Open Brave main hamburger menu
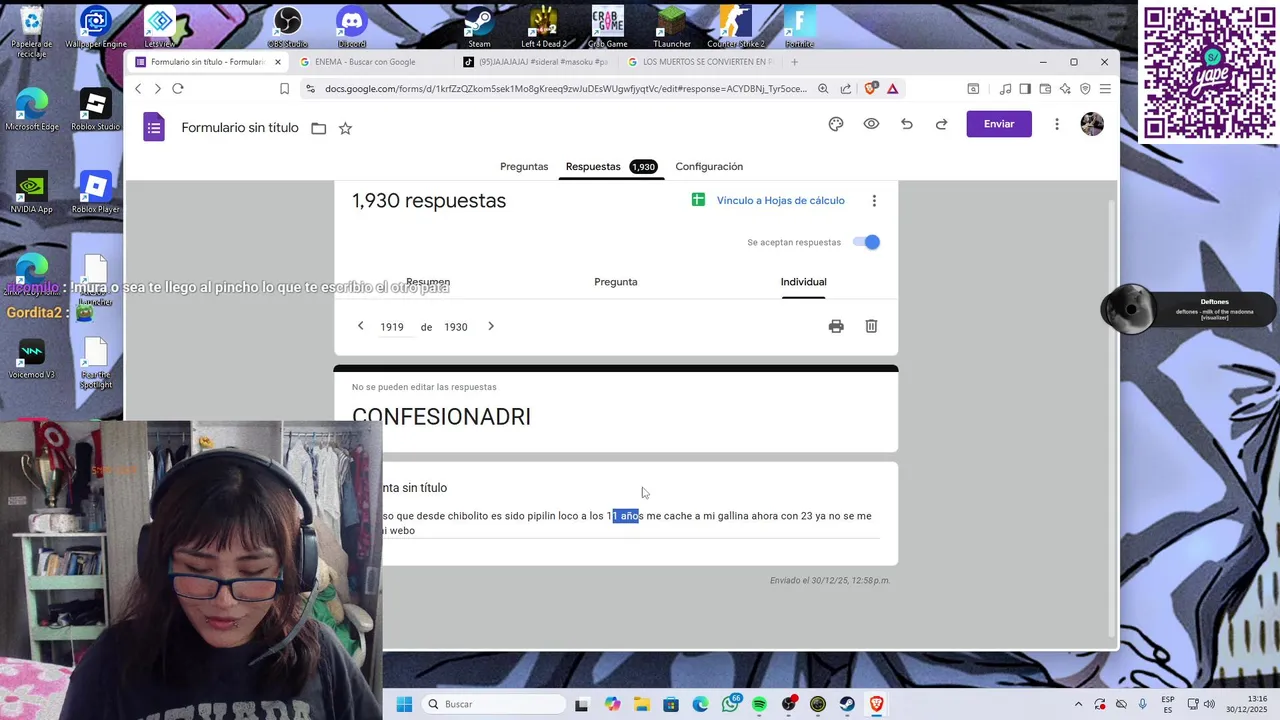The image size is (1280, 720). (x=1105, y=89)
